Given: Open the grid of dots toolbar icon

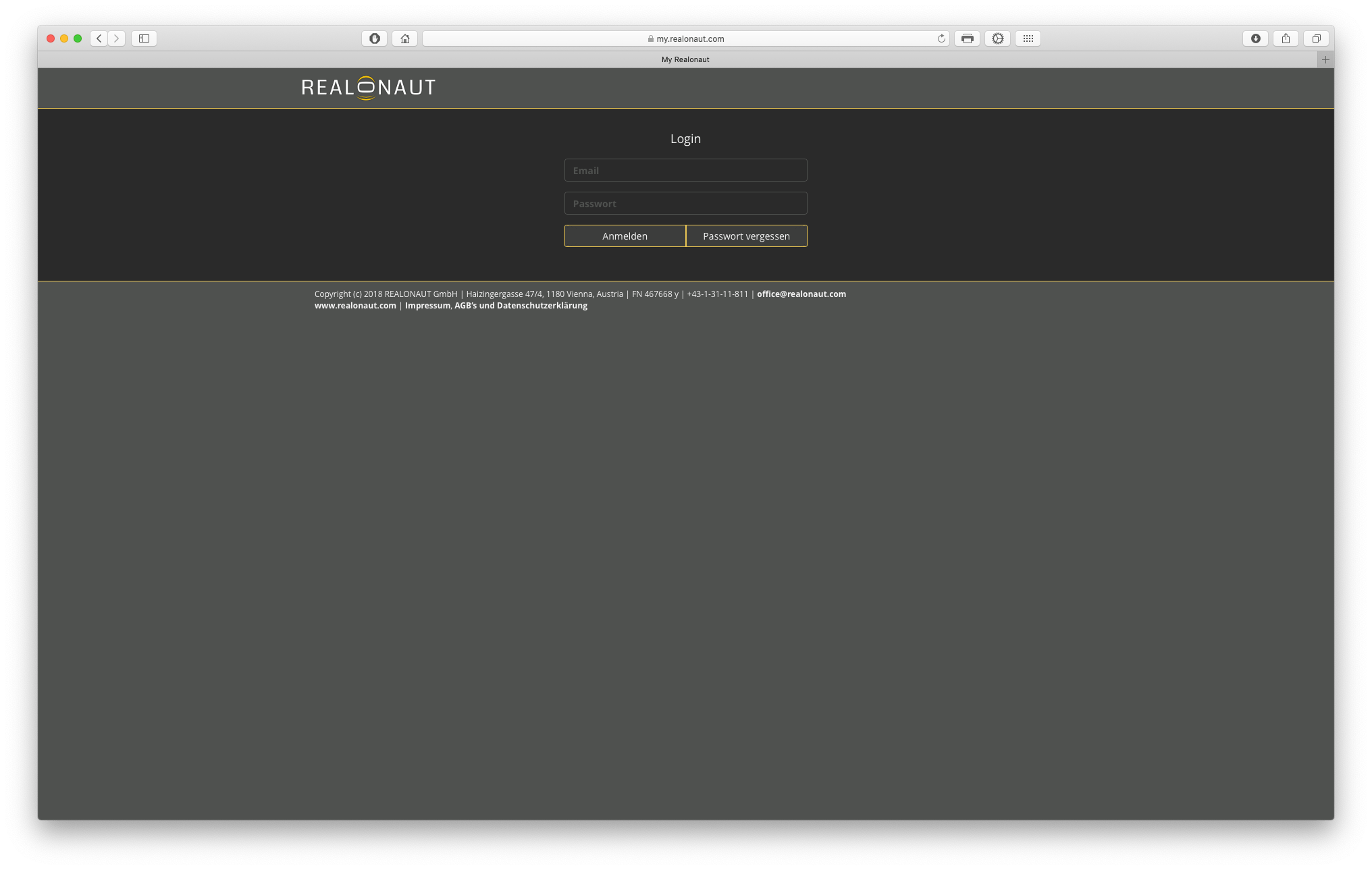Looking at the screenshot, I should pyautogui.click(x=1028, y=38).
